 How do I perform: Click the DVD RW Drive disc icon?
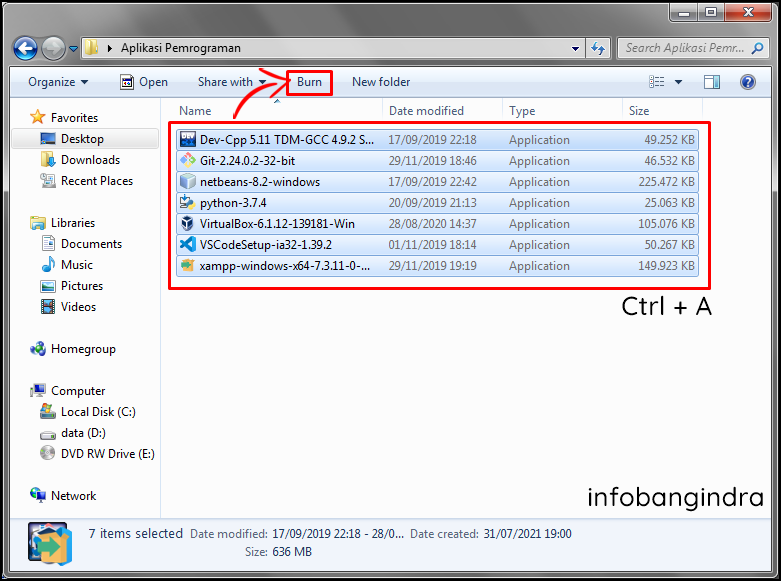48,453
